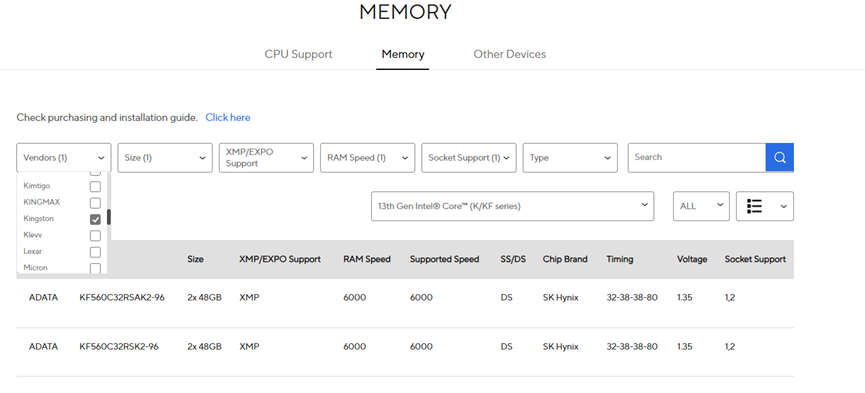Image resolution: width=865 pixels, height=393 pixels.
Task: Expand the XMP/EXPO Support dropdown
Action: click(266, 158)
